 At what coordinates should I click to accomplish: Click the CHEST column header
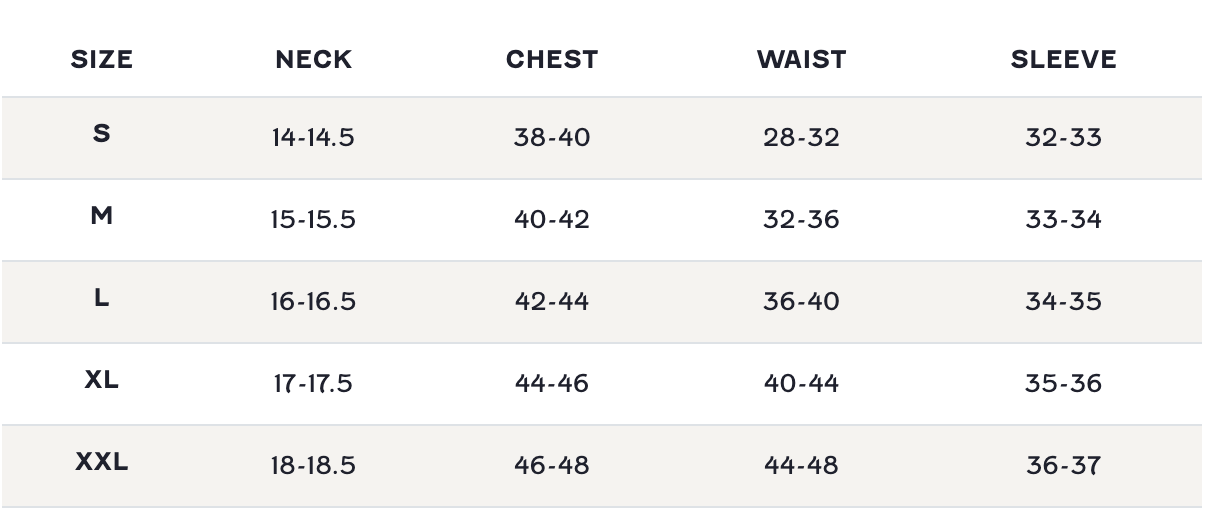pos(552,60)
